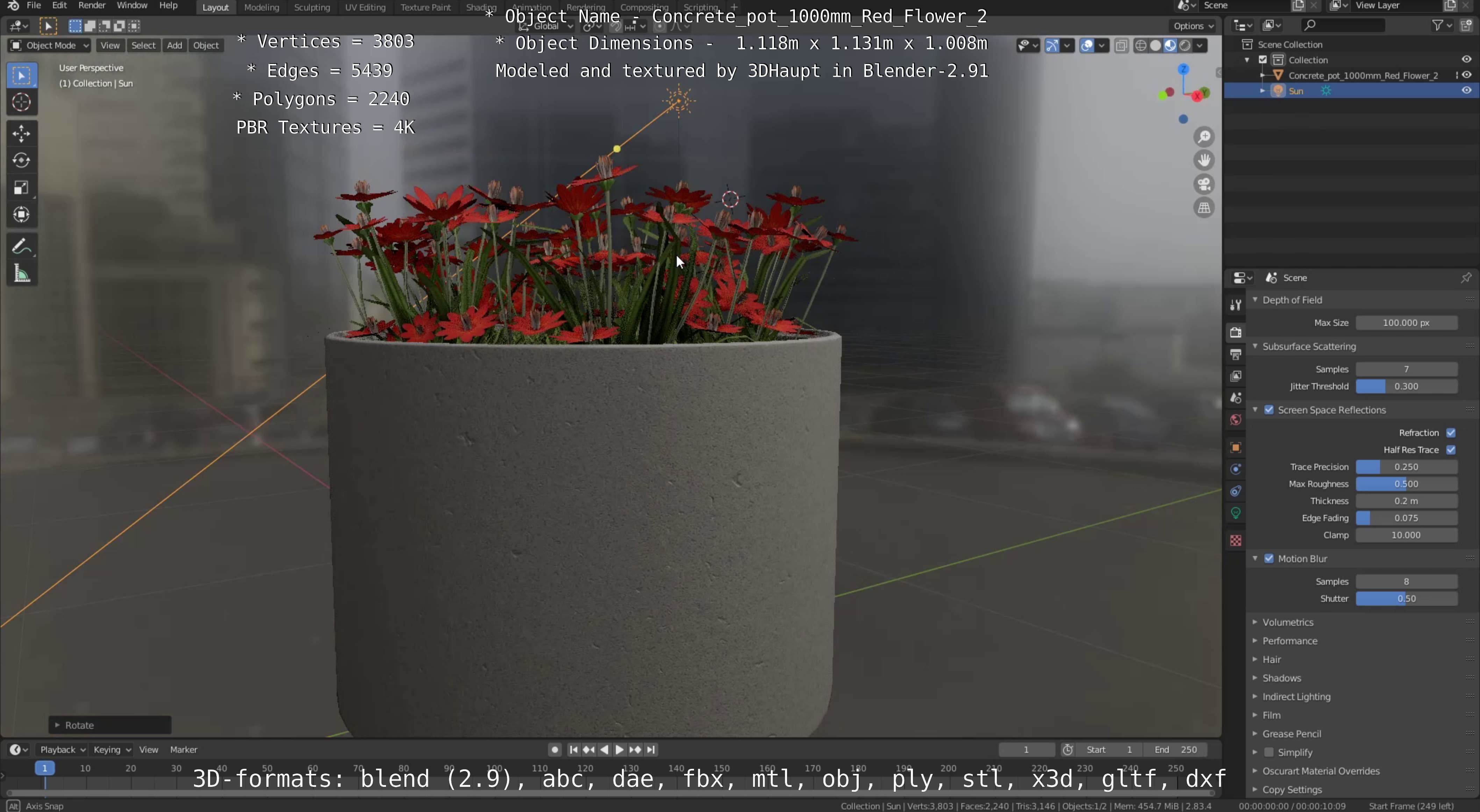Screen dimensions: 1480x812
Task: Open the Physics properties tab
Action: [1235, 469]
